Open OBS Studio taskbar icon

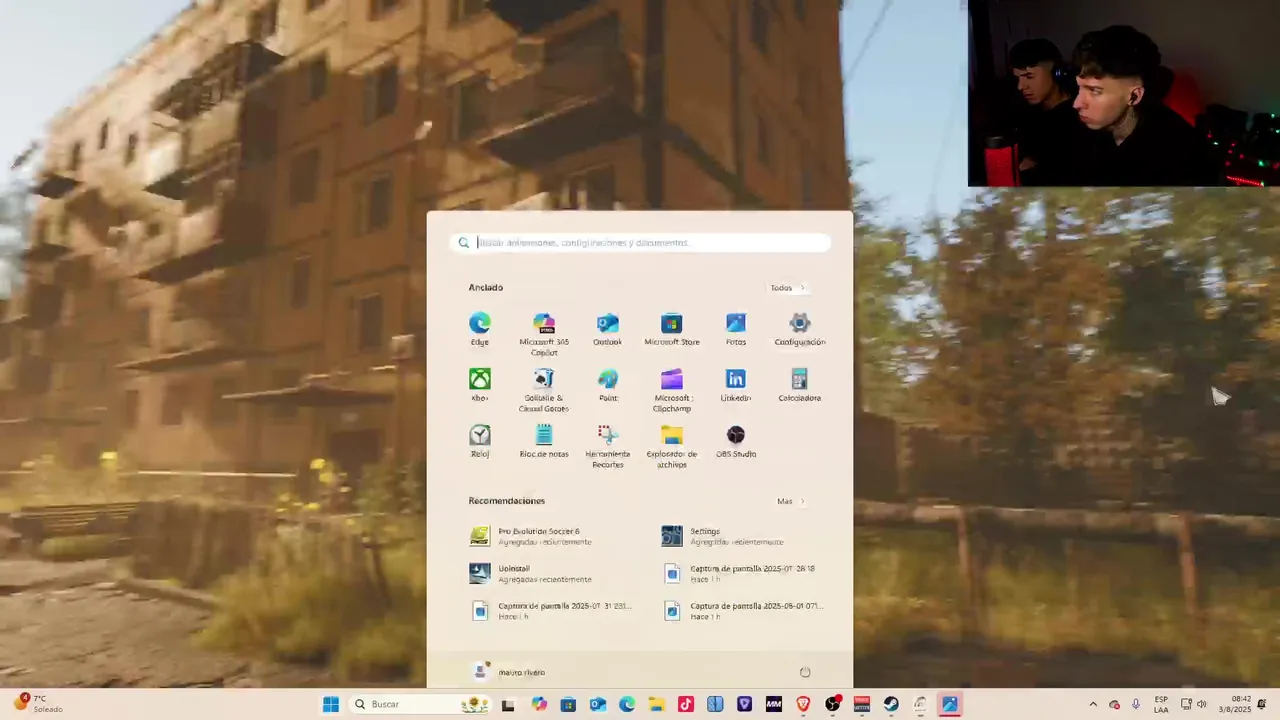(x=833, y=704)
